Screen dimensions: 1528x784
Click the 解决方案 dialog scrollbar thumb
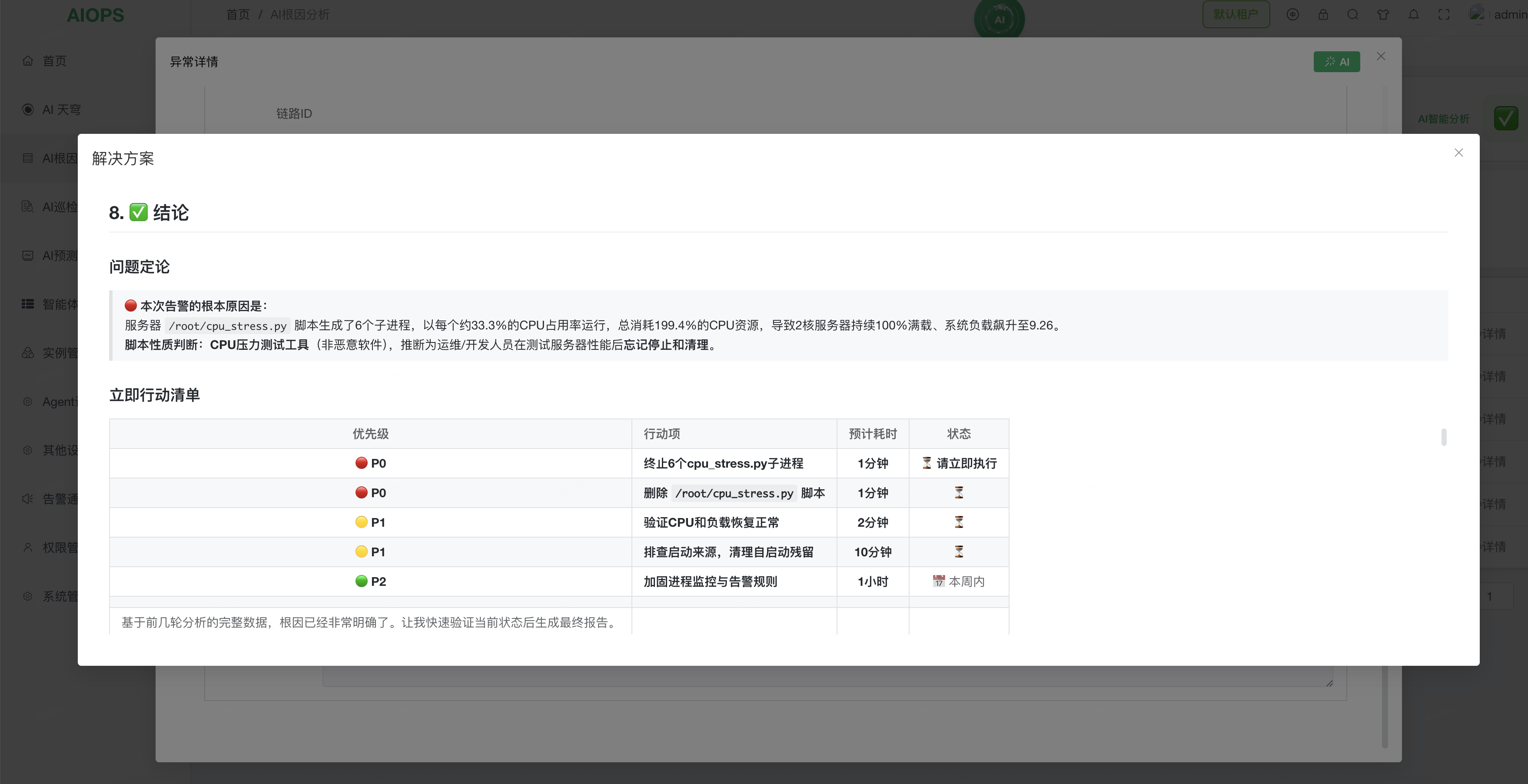click(x=1444, y=437)
